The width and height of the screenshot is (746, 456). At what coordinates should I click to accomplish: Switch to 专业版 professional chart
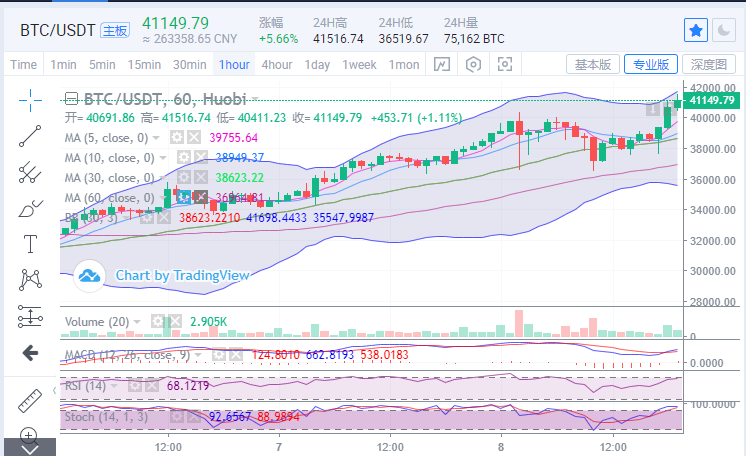(651, 64)
